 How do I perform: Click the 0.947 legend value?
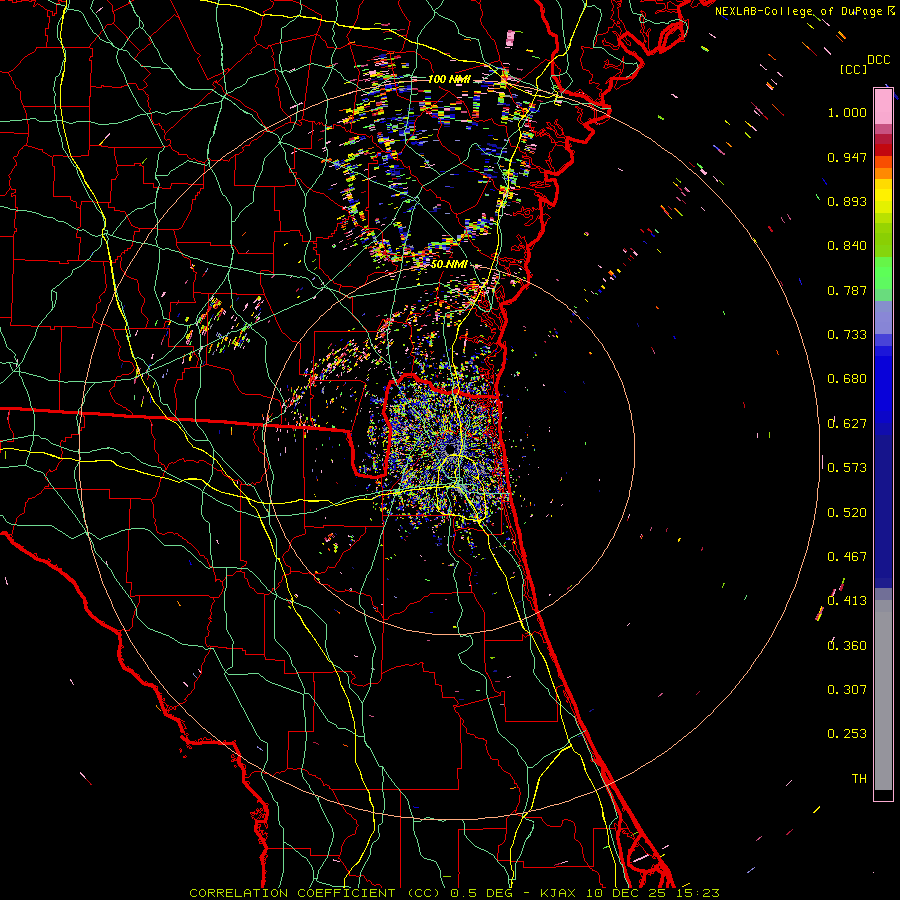(847, 157)
